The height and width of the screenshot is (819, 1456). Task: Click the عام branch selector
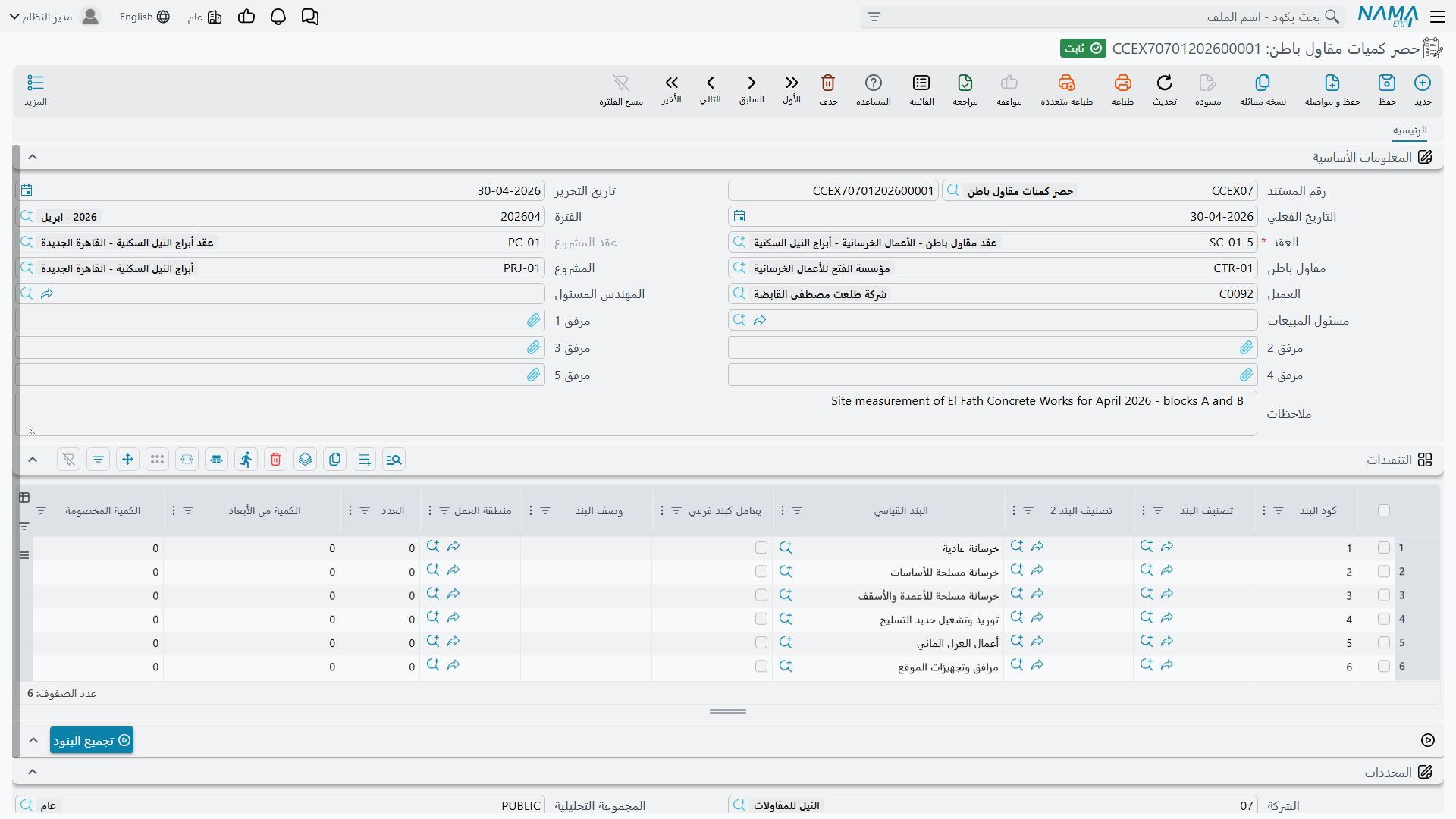coord(205,17)
